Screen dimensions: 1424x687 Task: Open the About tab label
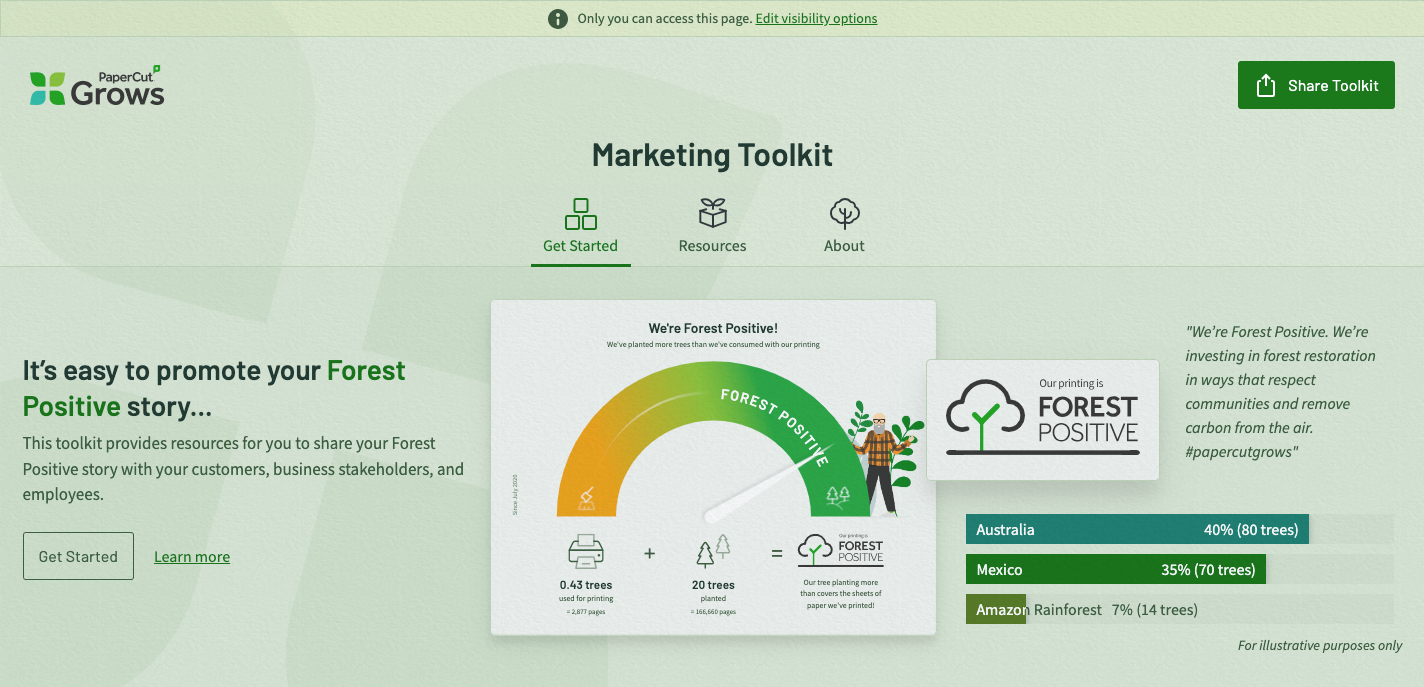(x=844, y=246)
